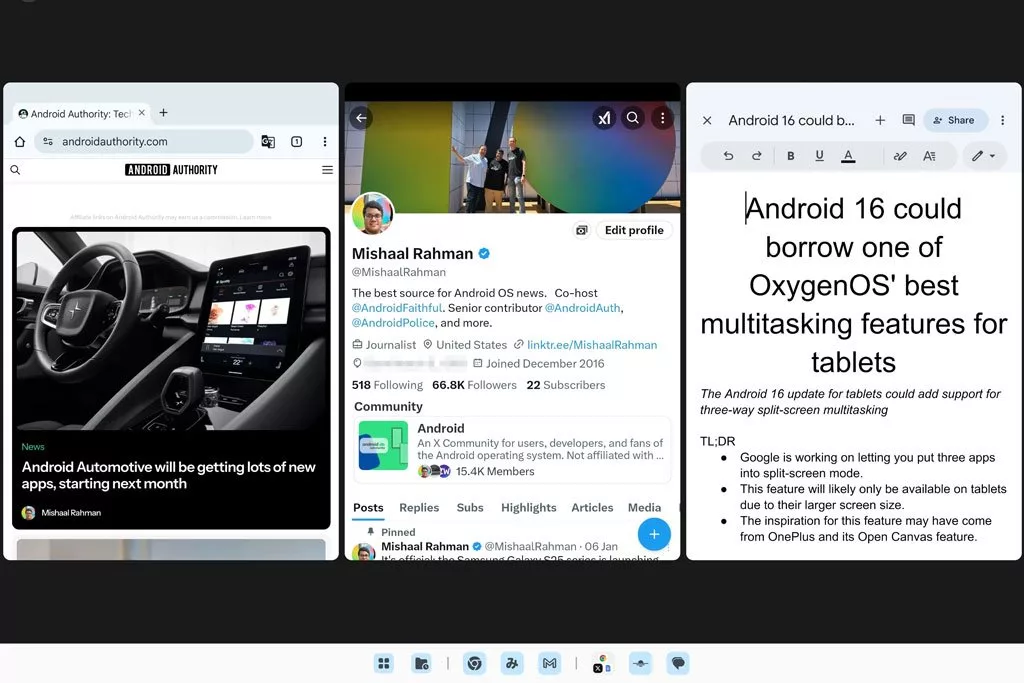Open comments in Google Docs

click(x=908, y=120)
